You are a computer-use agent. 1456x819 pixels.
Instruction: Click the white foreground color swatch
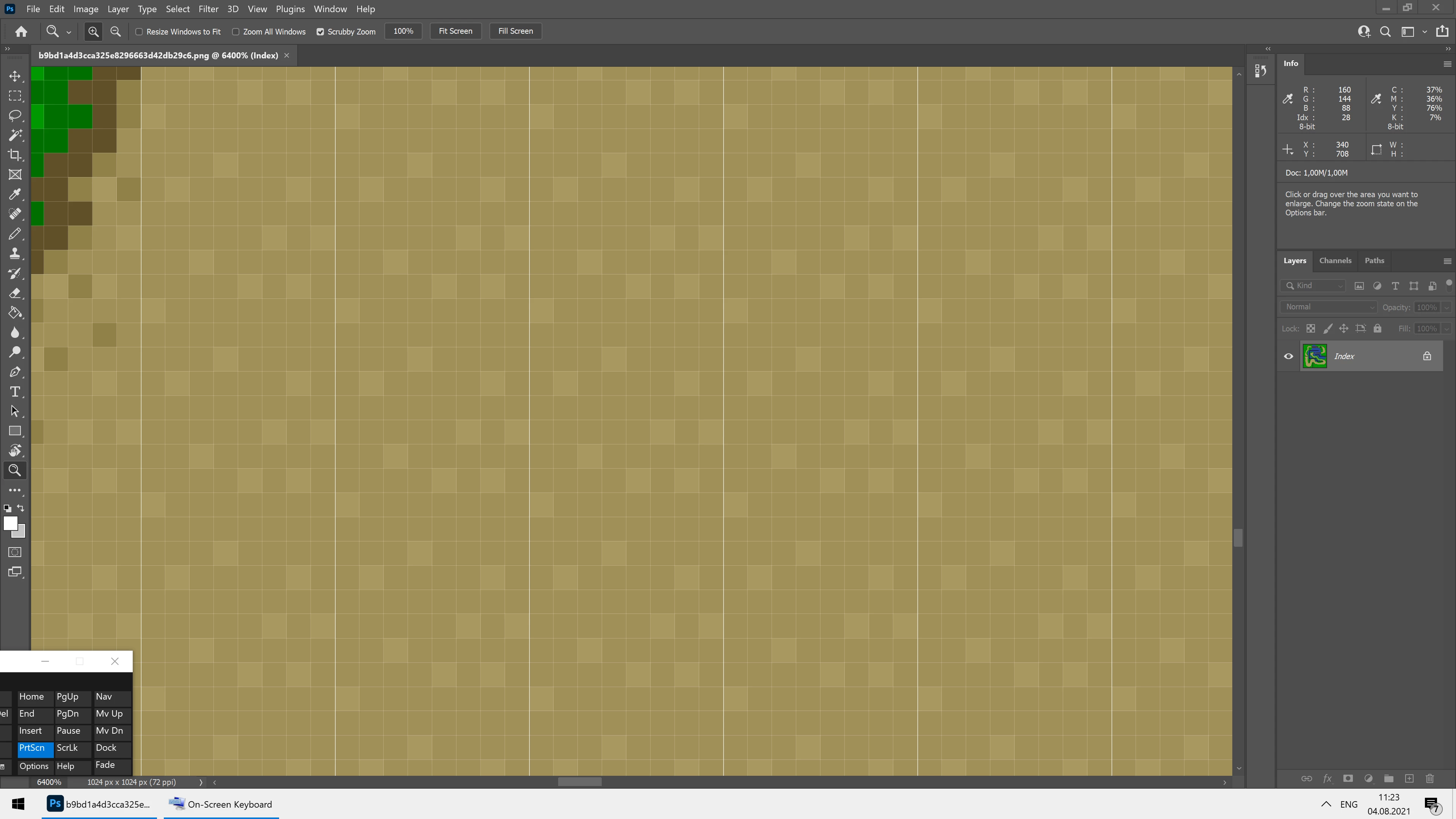pos(10,523)
